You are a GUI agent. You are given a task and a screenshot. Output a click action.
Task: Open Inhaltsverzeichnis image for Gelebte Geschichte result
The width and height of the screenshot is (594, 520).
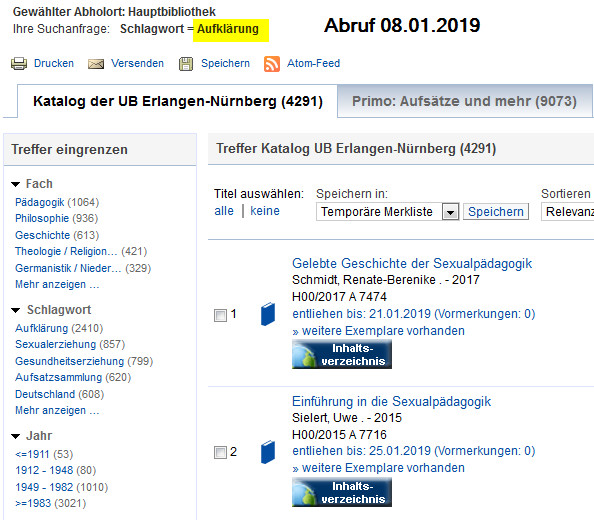coord(342,354)
